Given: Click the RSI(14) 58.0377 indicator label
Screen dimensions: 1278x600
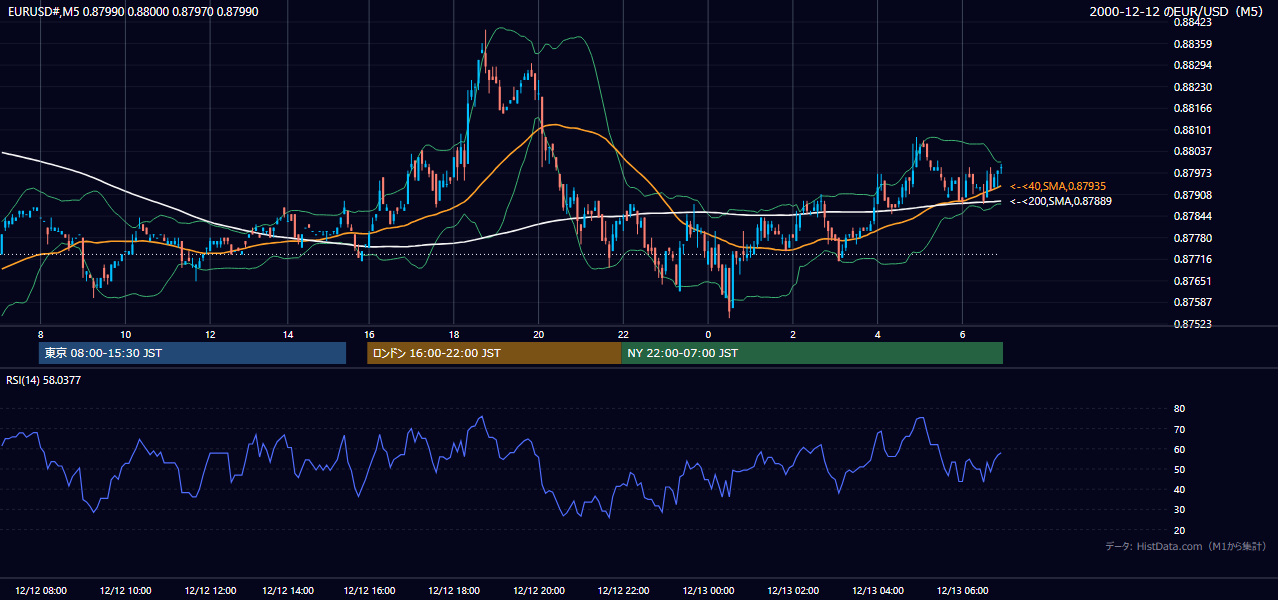Looking at the screenshot, I should [43, 380].
